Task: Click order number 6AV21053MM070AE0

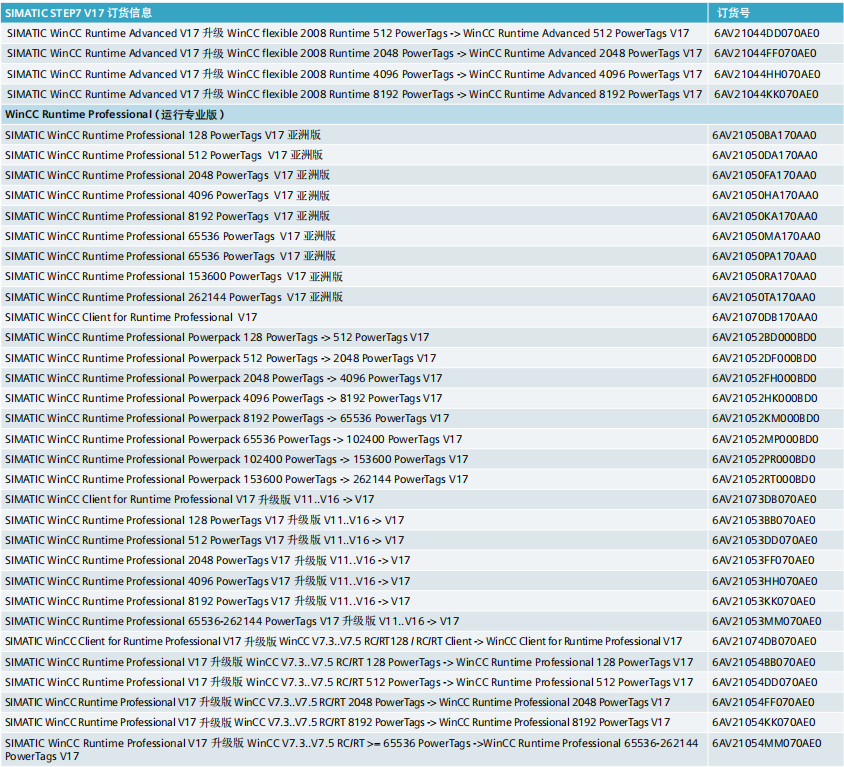Action: tap(766, 621)
